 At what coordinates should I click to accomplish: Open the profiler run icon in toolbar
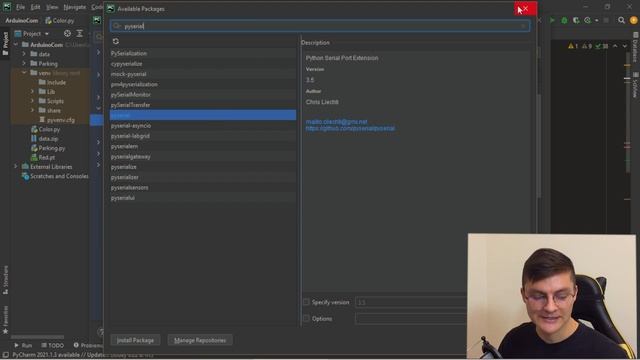pos(587,20)
